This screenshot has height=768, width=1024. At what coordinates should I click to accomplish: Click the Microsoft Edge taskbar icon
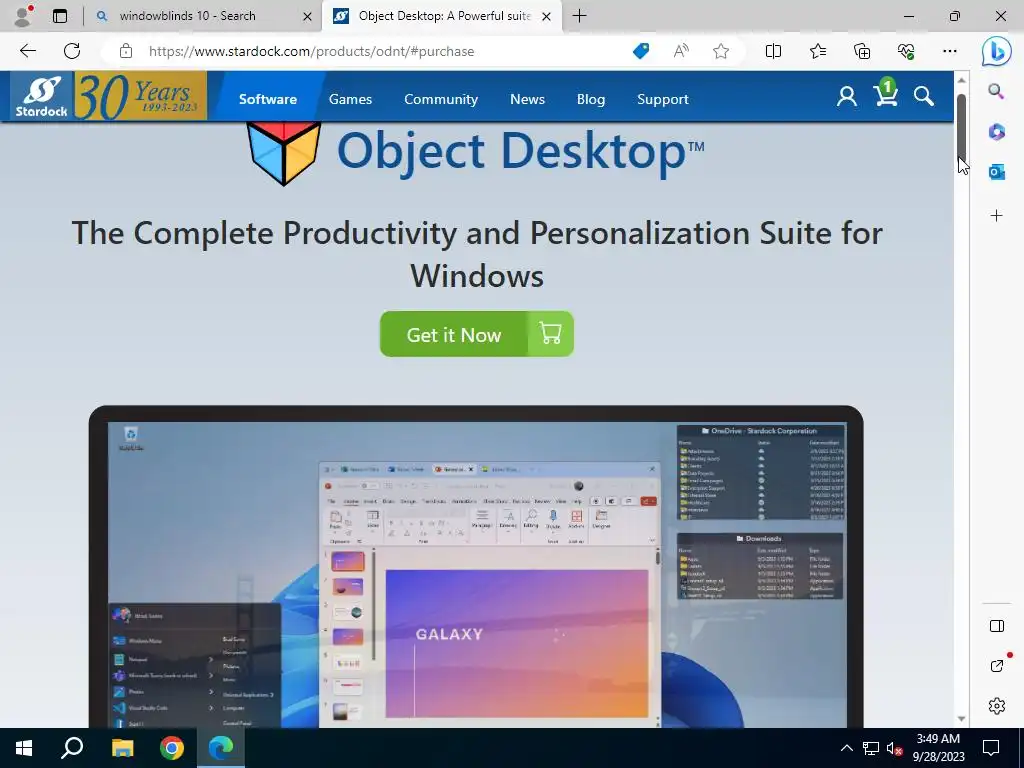pyautogui.click(x=221, y=748)
